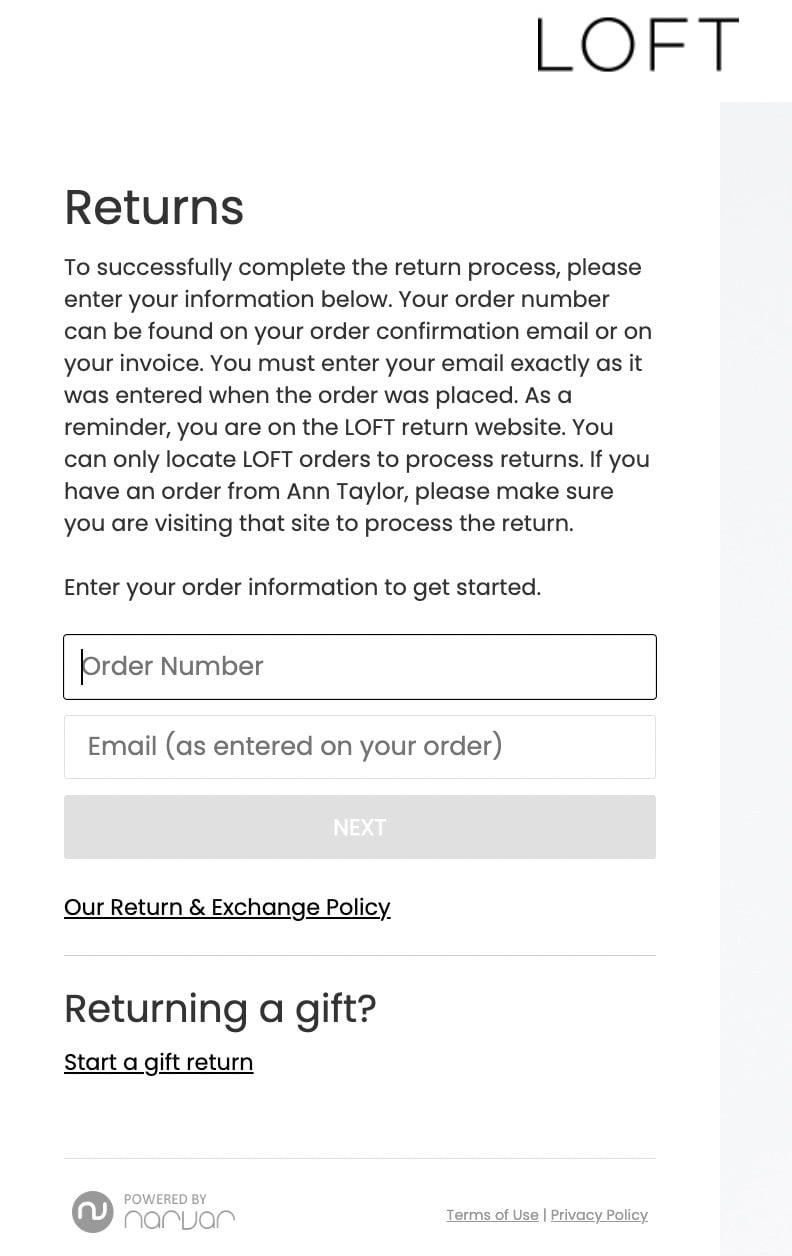This screenshot has width=792, height=1256.
Task: Click the POWERED BY label in footer
Action: click(165, 1199)
